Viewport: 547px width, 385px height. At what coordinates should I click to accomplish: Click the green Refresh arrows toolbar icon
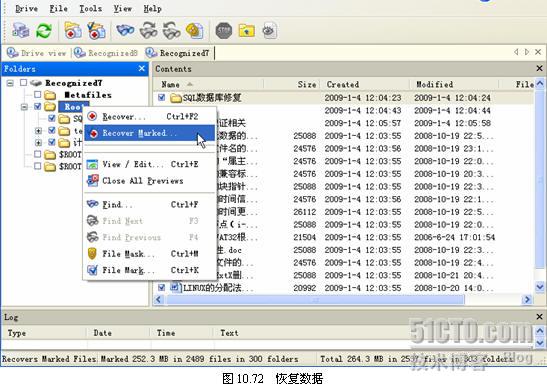tap(44, 30)
